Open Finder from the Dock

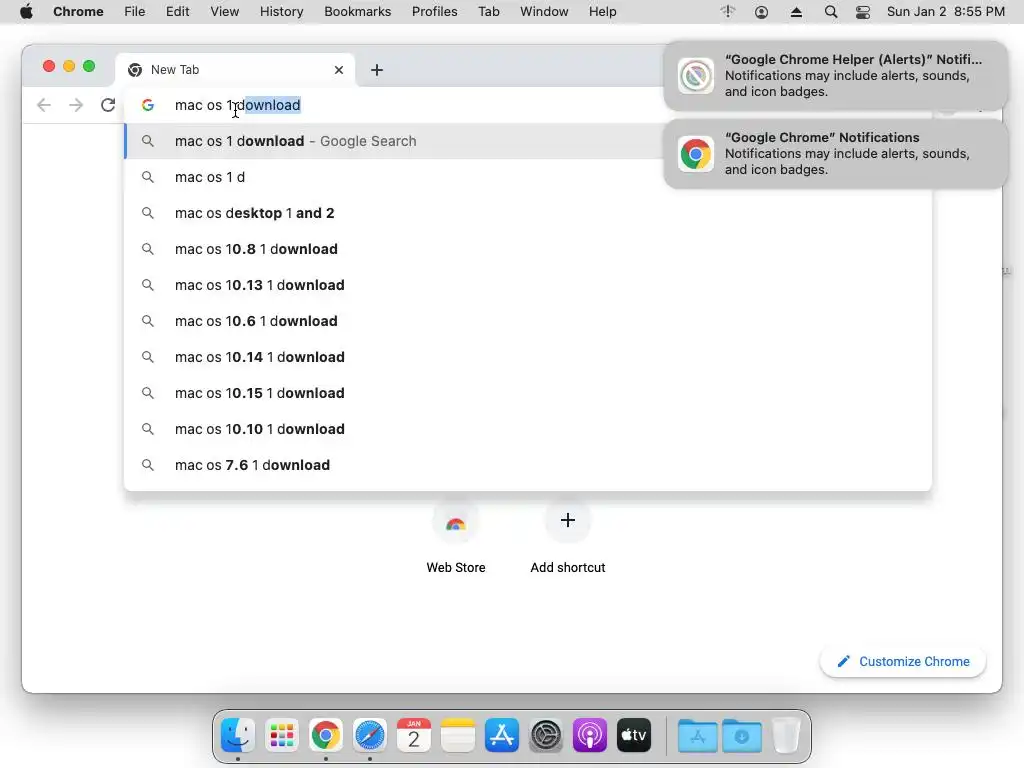click(x=238, y=735)
